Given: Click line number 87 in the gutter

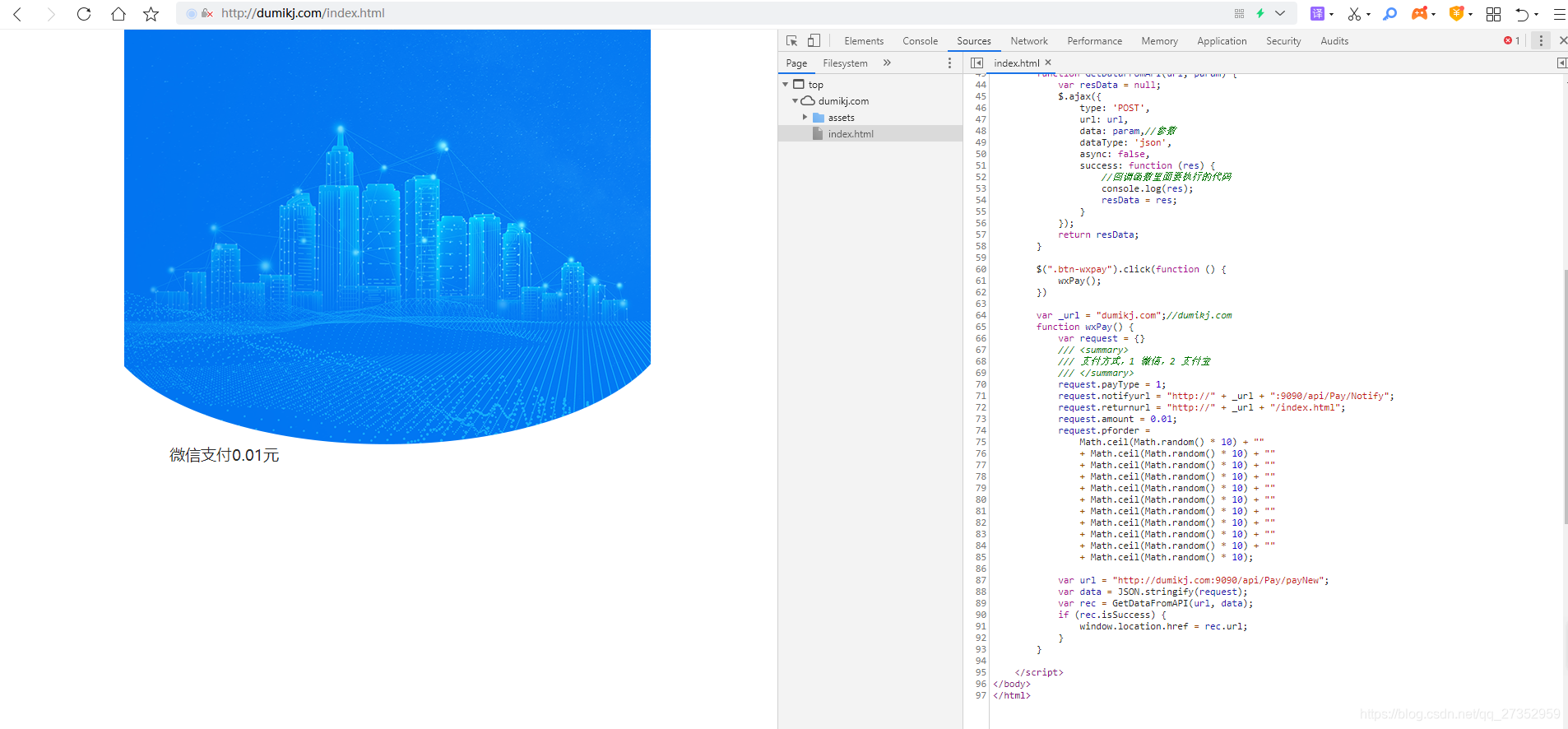Looking at the screenshot, I should (x=981, y=580).
